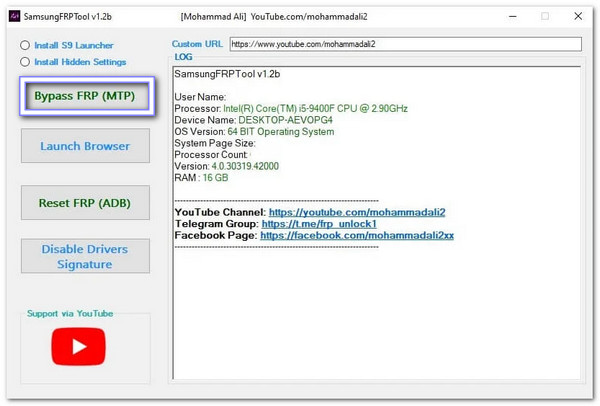Click the SamsungFRPTool v1.2b log heading
This screenshot has width=600, height=406.
227,74
